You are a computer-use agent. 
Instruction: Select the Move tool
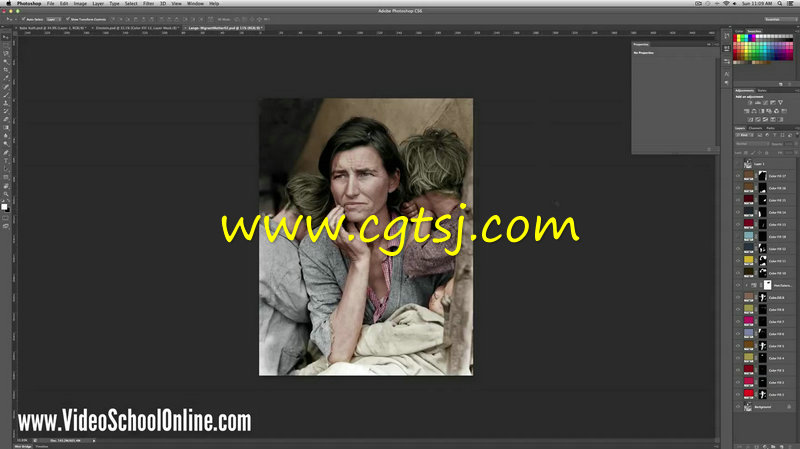coord(6,37)
